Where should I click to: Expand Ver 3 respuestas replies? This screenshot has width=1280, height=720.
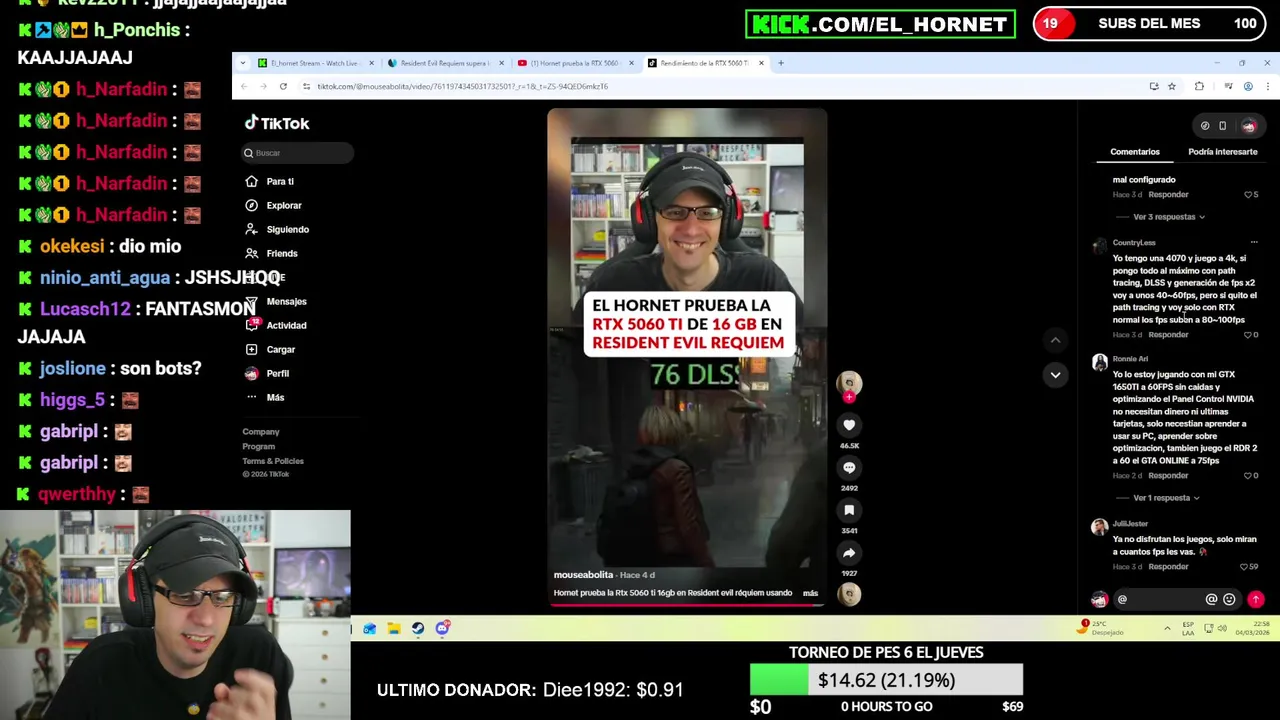click(x=1168, y=217)
